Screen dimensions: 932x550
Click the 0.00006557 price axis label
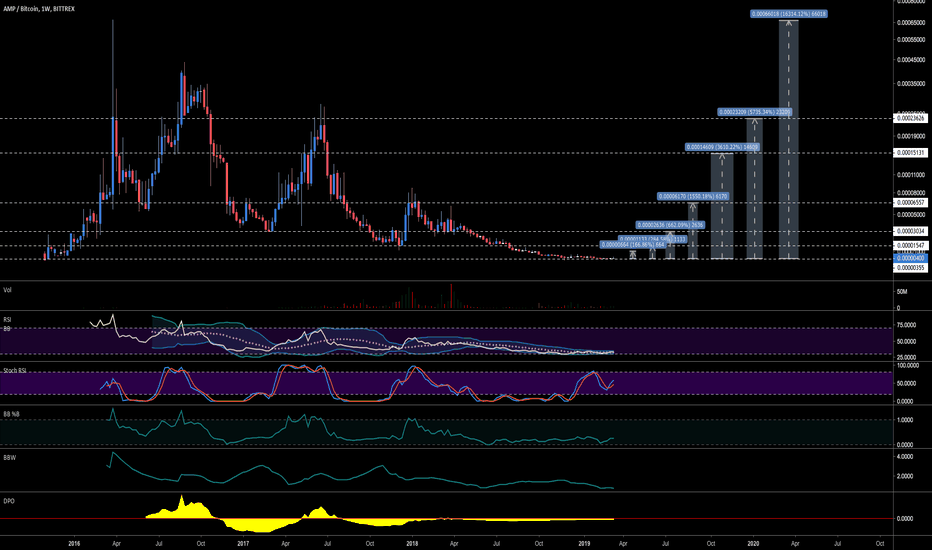tap(911, 203)
